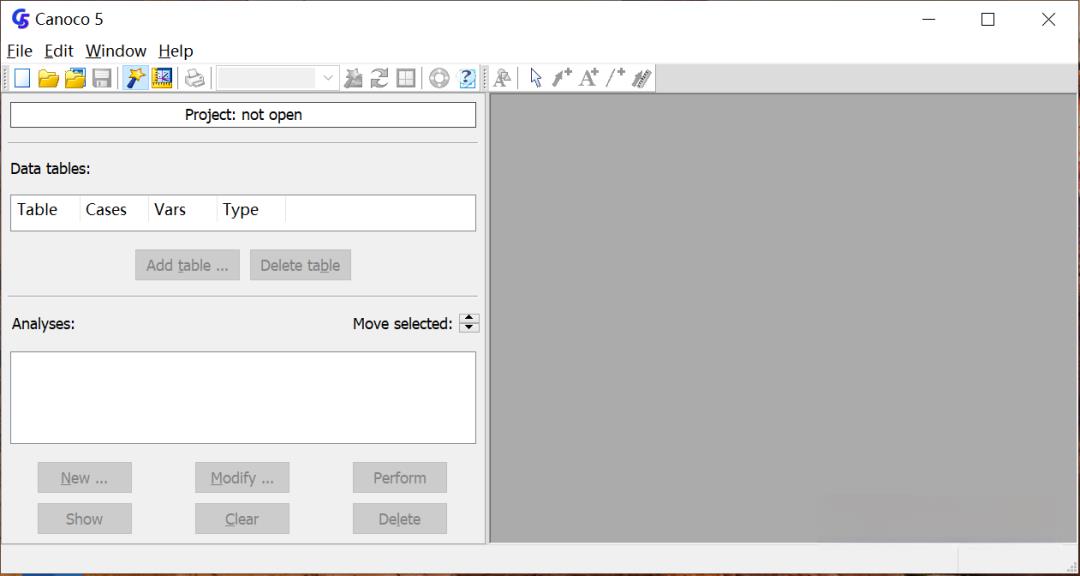The image size is (1080, 576).
Task: Click the Add table ... button
Action: 187,265
